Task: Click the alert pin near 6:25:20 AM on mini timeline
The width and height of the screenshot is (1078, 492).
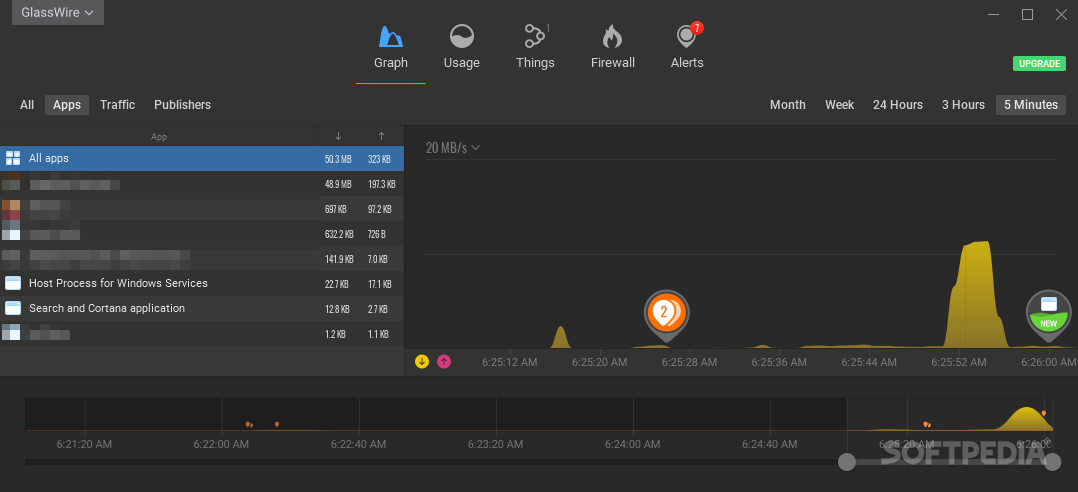Action: click(x=927, y=425)
